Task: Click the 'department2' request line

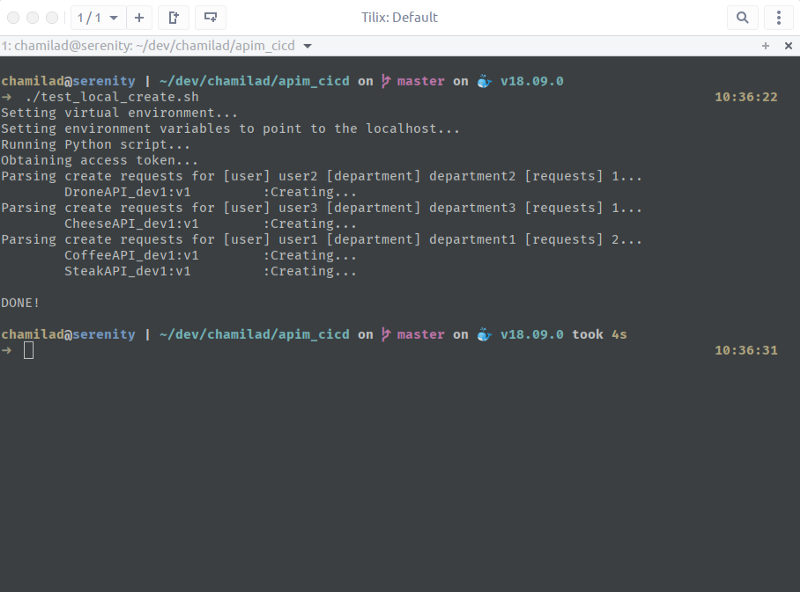Action: point(321,177)
